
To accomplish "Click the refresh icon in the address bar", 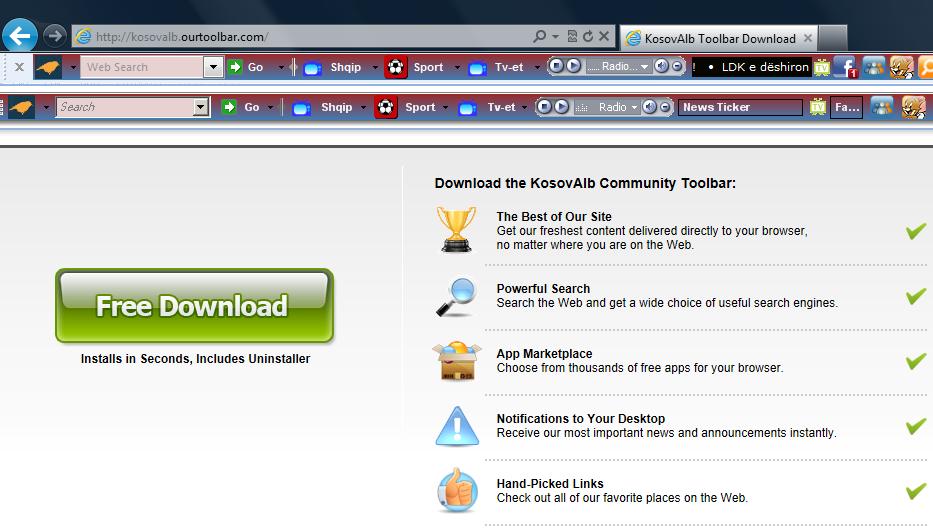I will click(588, 37).
